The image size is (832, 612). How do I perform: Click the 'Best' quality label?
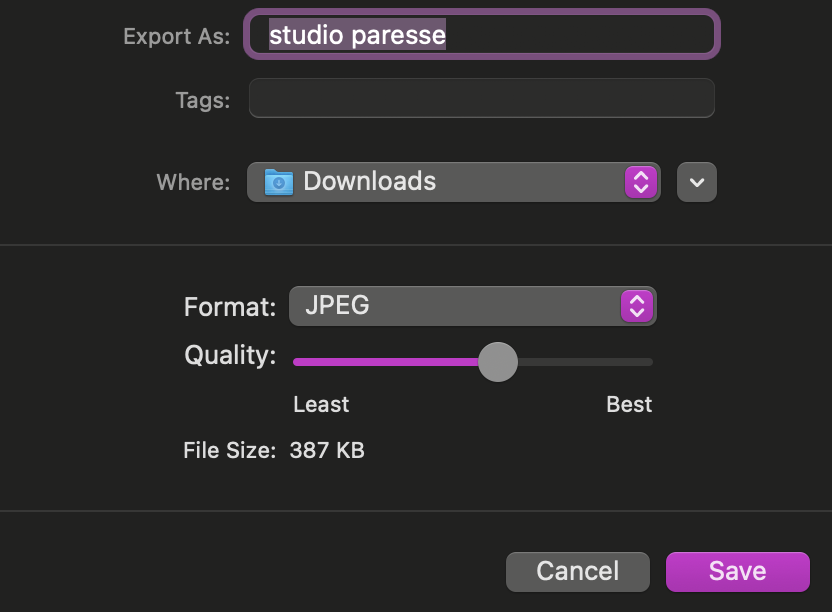(629, 404)
